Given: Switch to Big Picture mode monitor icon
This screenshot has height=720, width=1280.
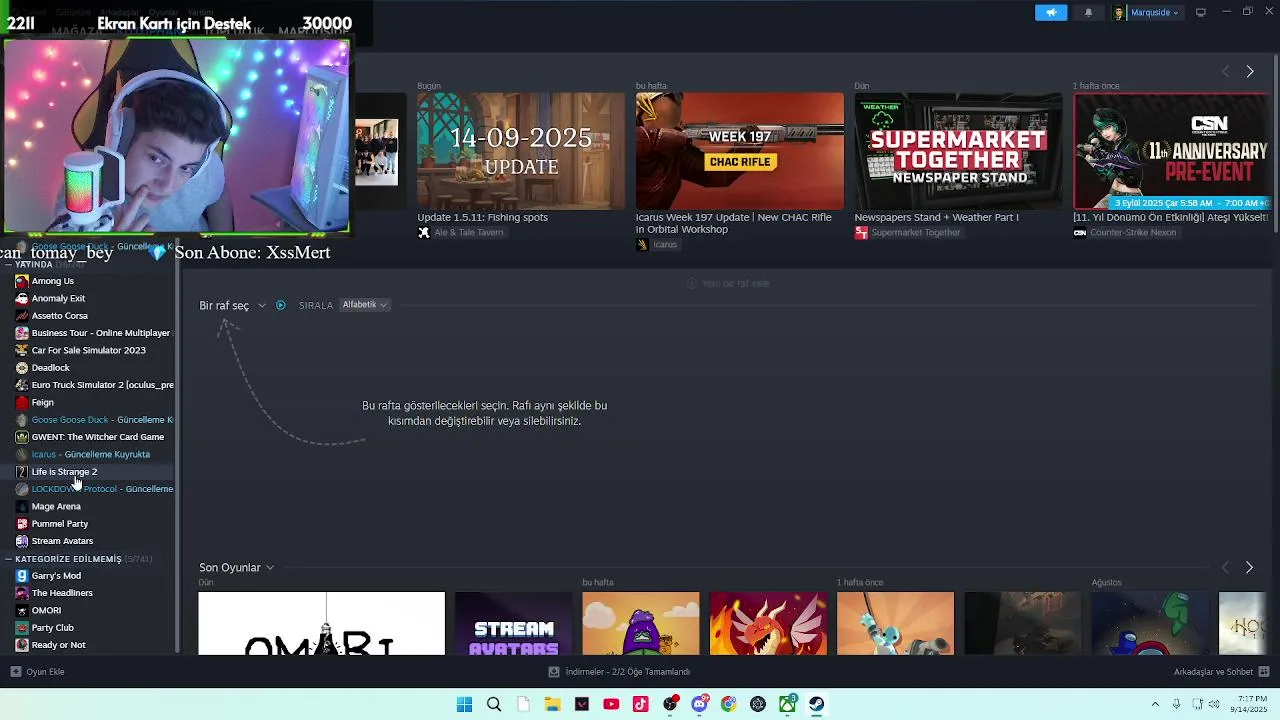Looking at the screenshot, I should click(1200, 12).
